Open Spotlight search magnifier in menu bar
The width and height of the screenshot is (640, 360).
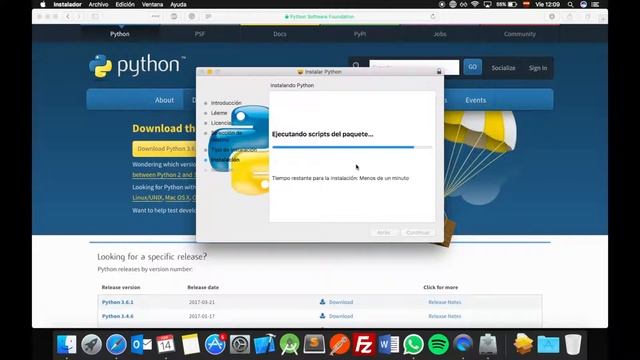[x=571, y=4]
